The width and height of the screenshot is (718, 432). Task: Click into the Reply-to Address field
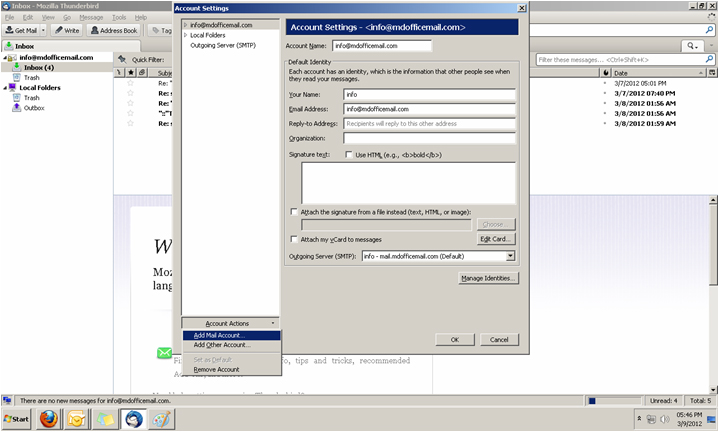click(x=429, y=123)
